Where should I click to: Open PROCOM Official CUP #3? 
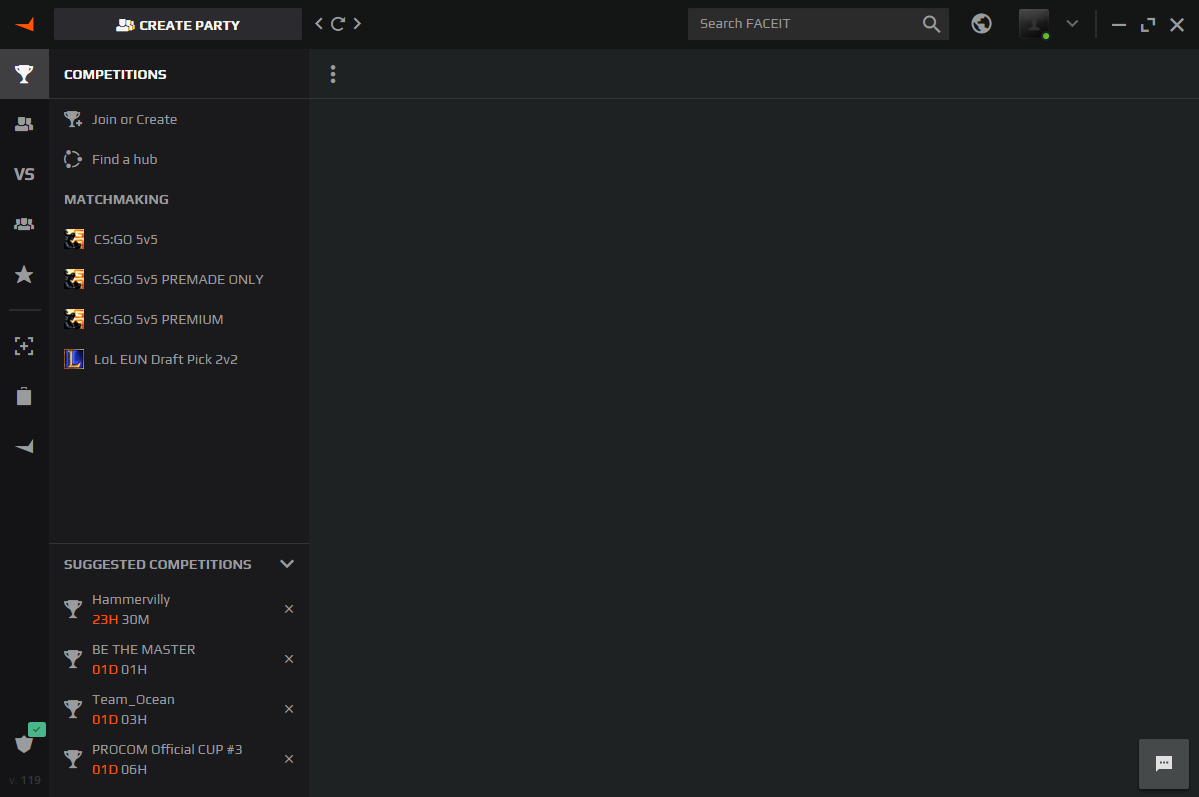coord(168,759)
